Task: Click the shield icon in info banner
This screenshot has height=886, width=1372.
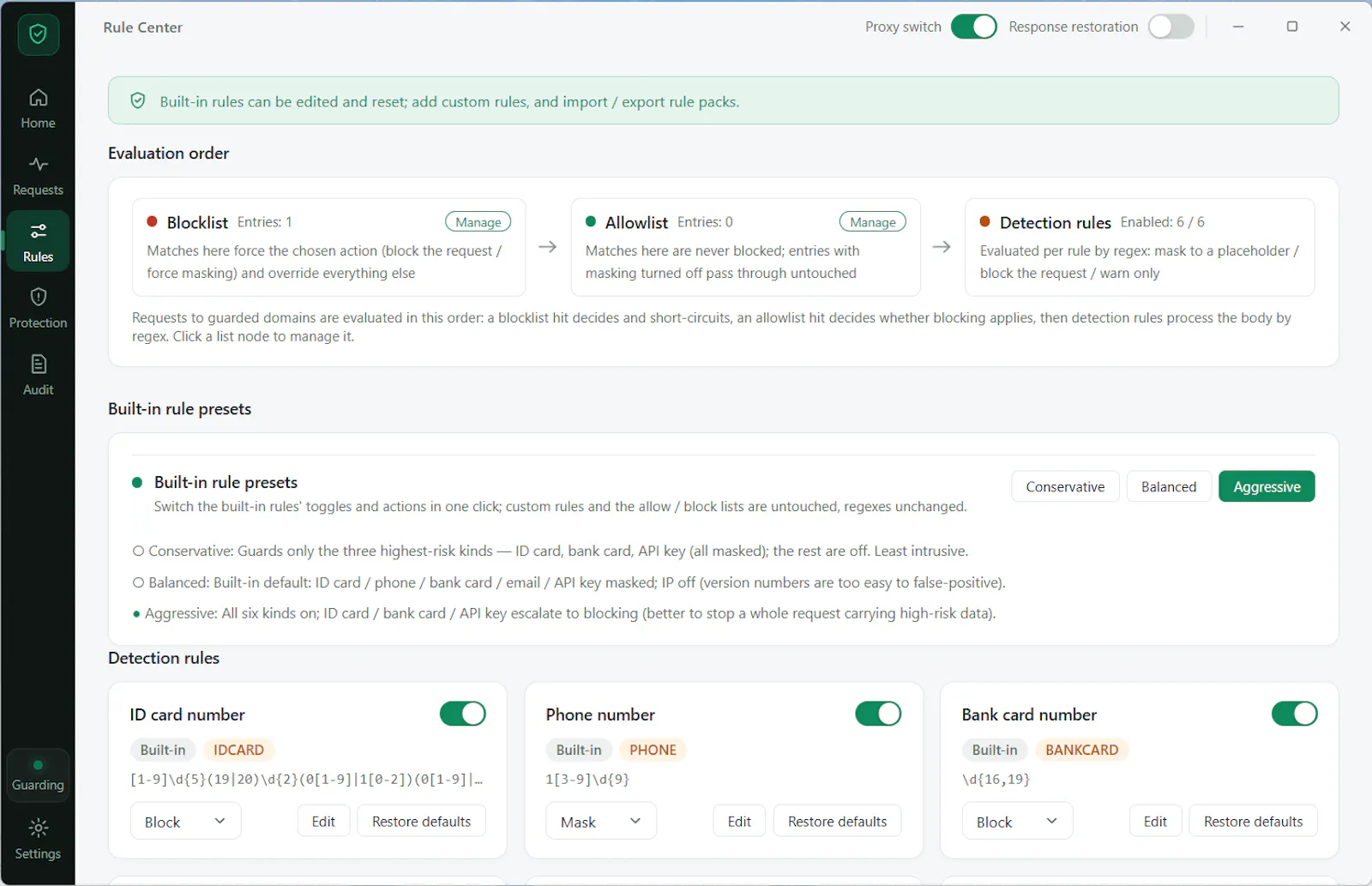Action: [137, 101]
